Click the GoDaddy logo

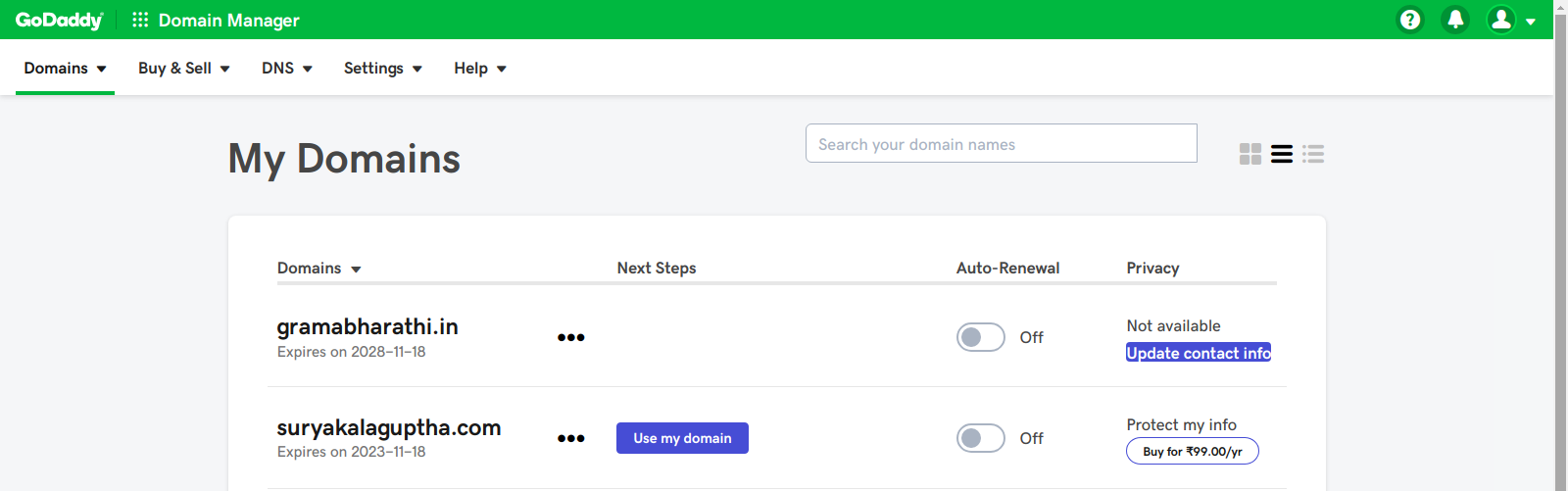(x=59, y=20)
